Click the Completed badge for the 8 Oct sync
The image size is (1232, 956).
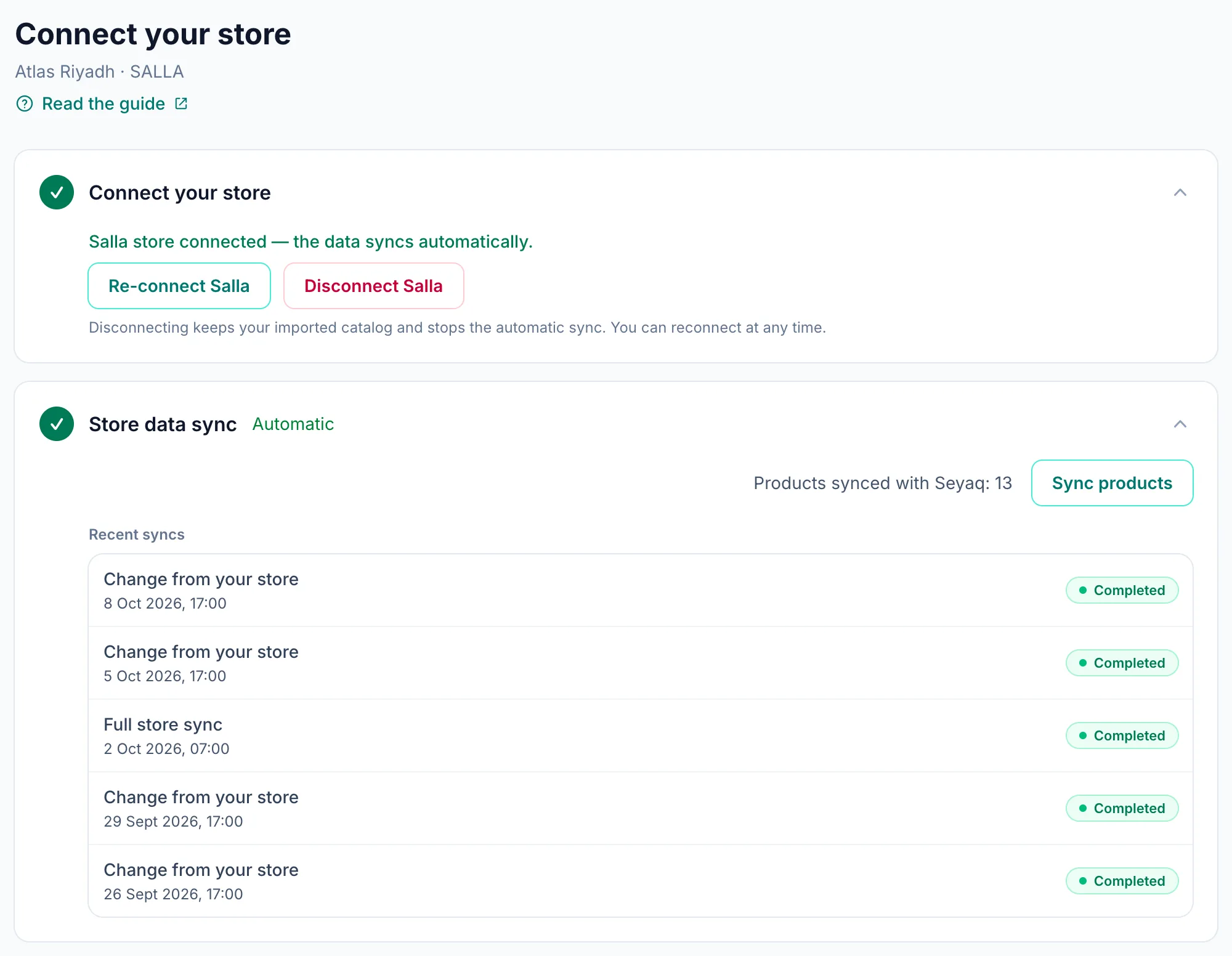1122,590
